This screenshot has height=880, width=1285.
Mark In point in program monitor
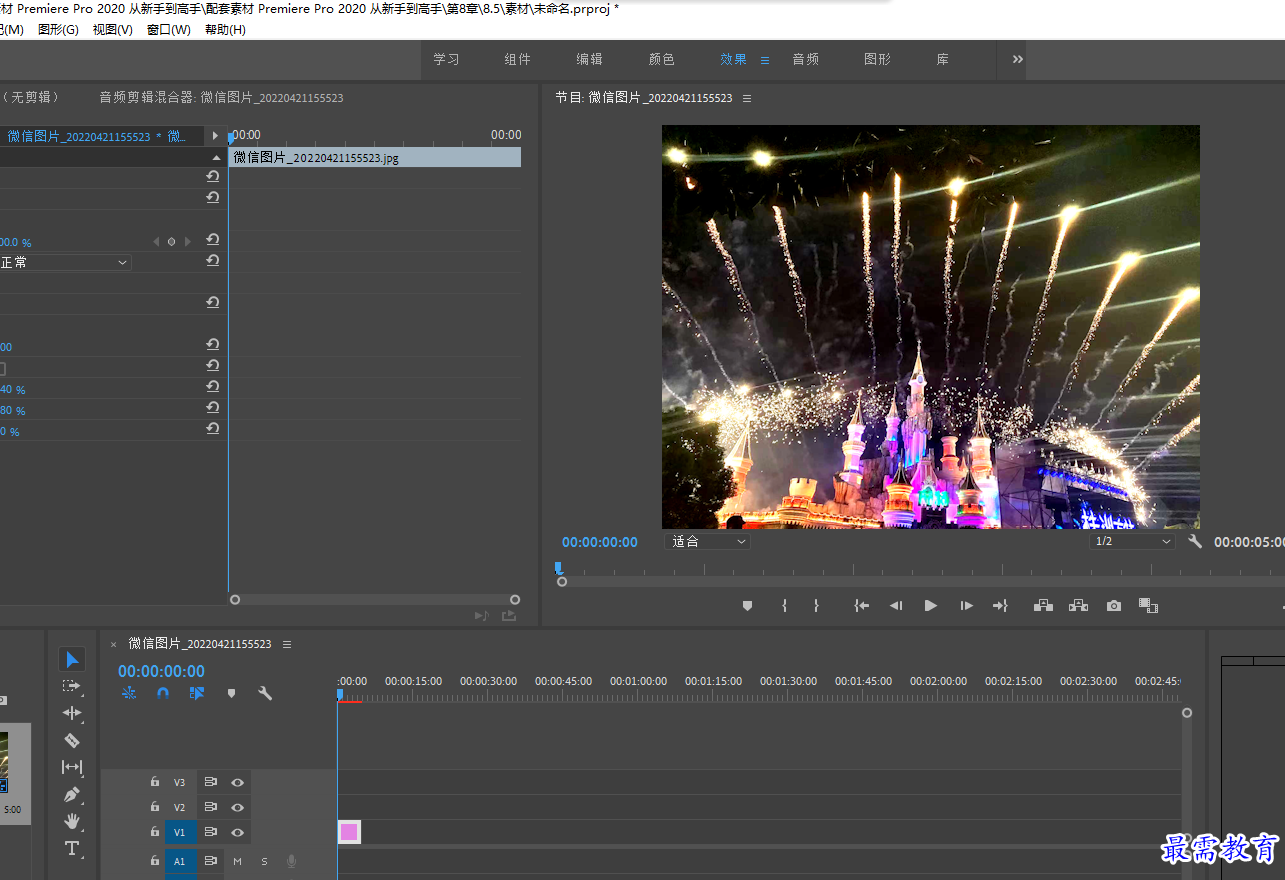coord(784,605)
